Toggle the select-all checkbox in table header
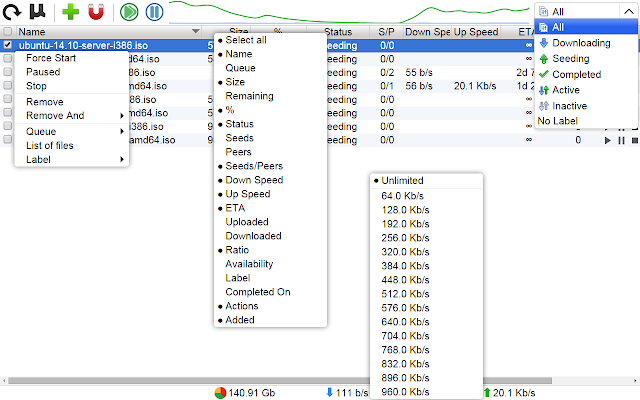The image size is (640, 400). click(x=7, y=31)
